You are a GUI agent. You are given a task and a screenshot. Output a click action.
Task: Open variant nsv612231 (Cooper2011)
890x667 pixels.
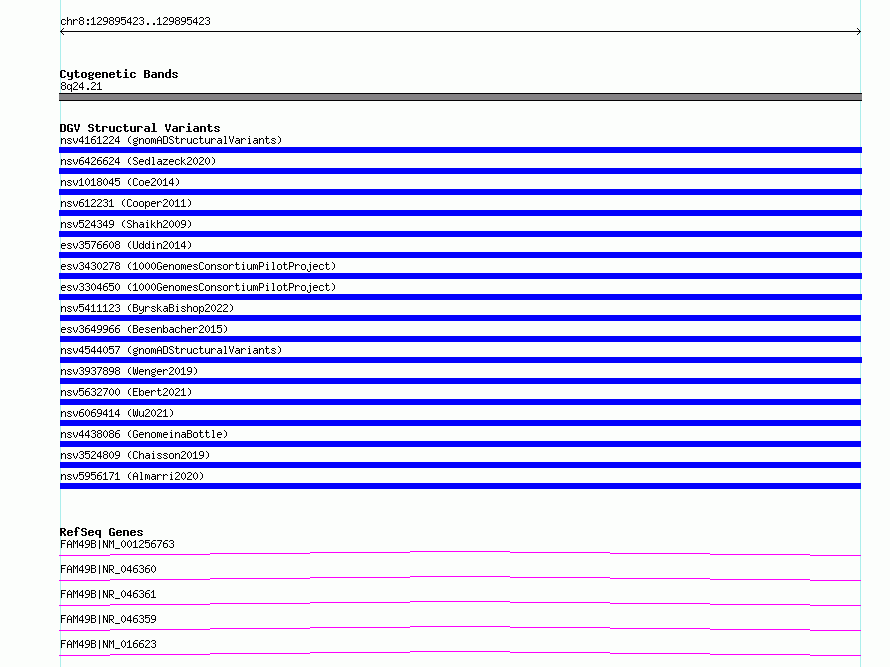[x=126, y=203]
